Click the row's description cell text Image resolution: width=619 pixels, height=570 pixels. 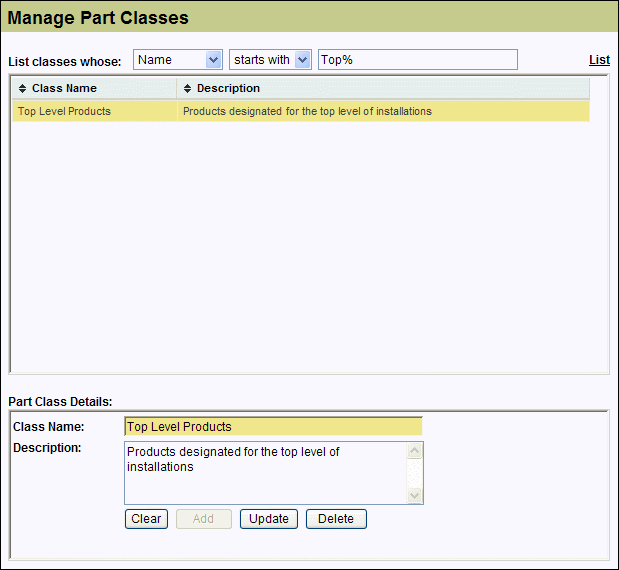[x=307, y=111]
